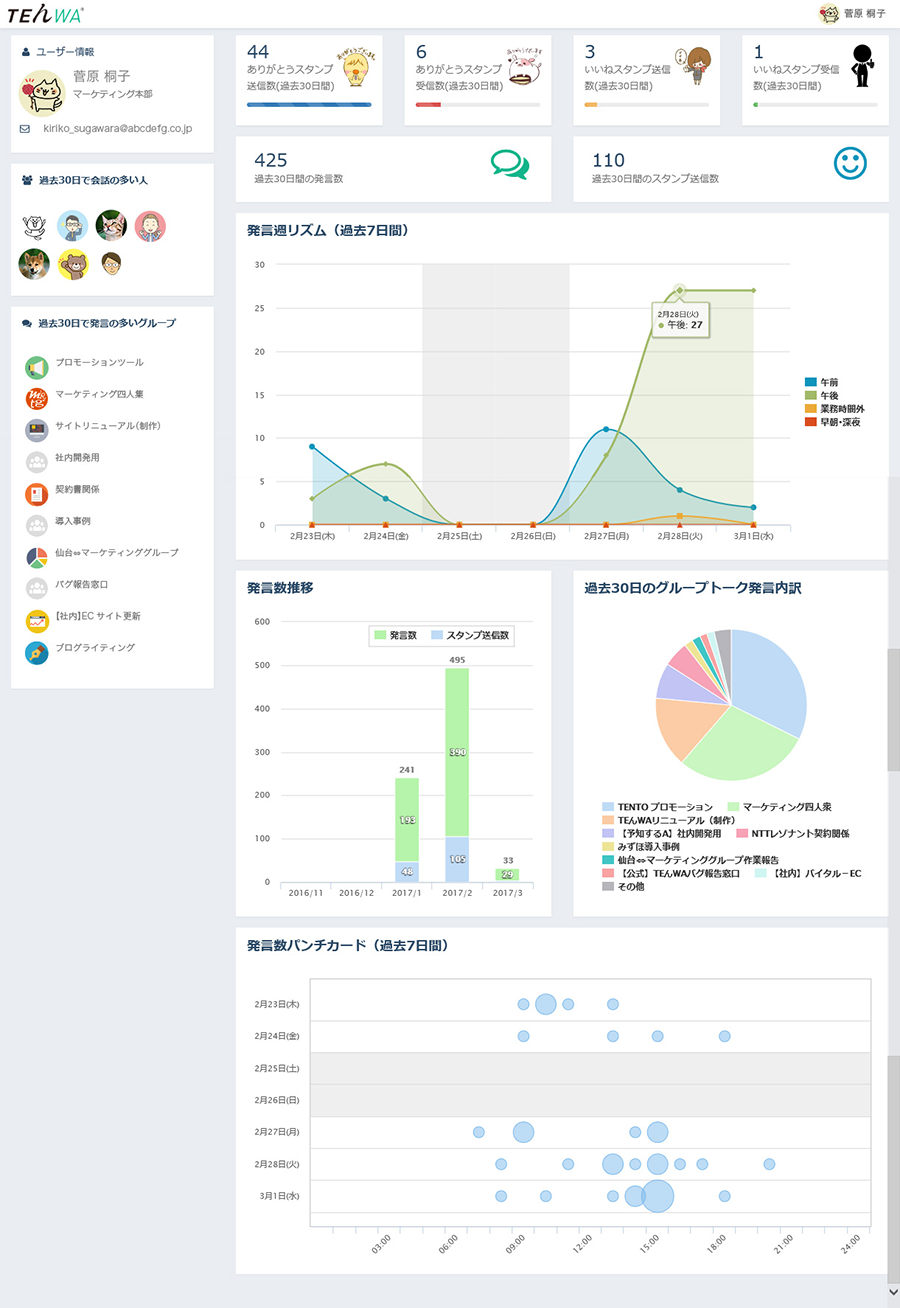Toggle the スタンプ送信数 legend in the bar chart
Screen dimensions: 900x1308
pos(470,635)
